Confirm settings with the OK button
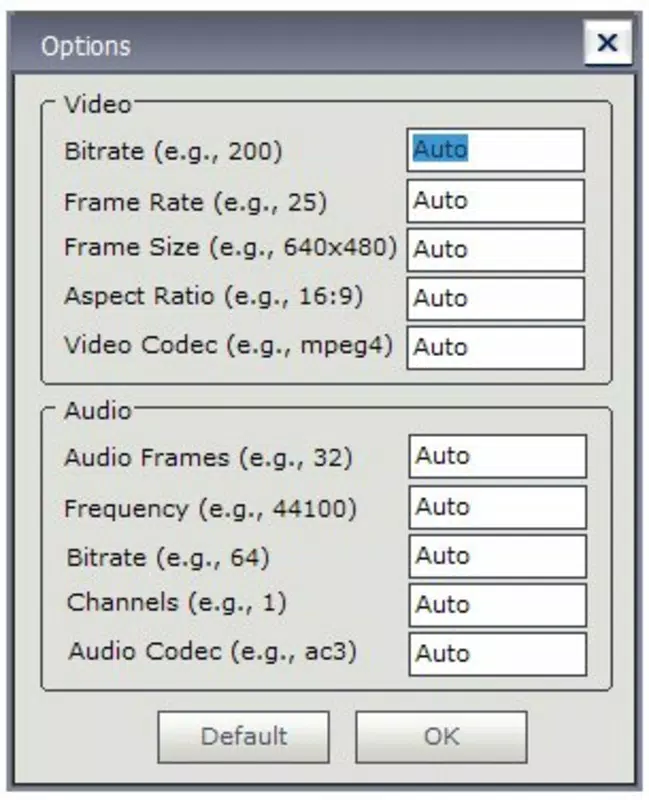The height and width of the screenshot is (800, 649). click(441, 737)
